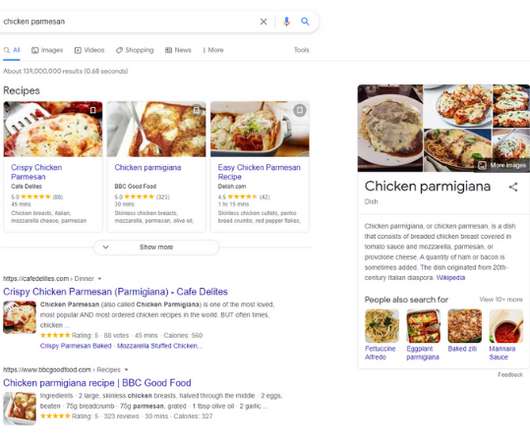Start voice search with the microphone icon
The height and width of the screenshot is (442, 530).
coord(287,22)
